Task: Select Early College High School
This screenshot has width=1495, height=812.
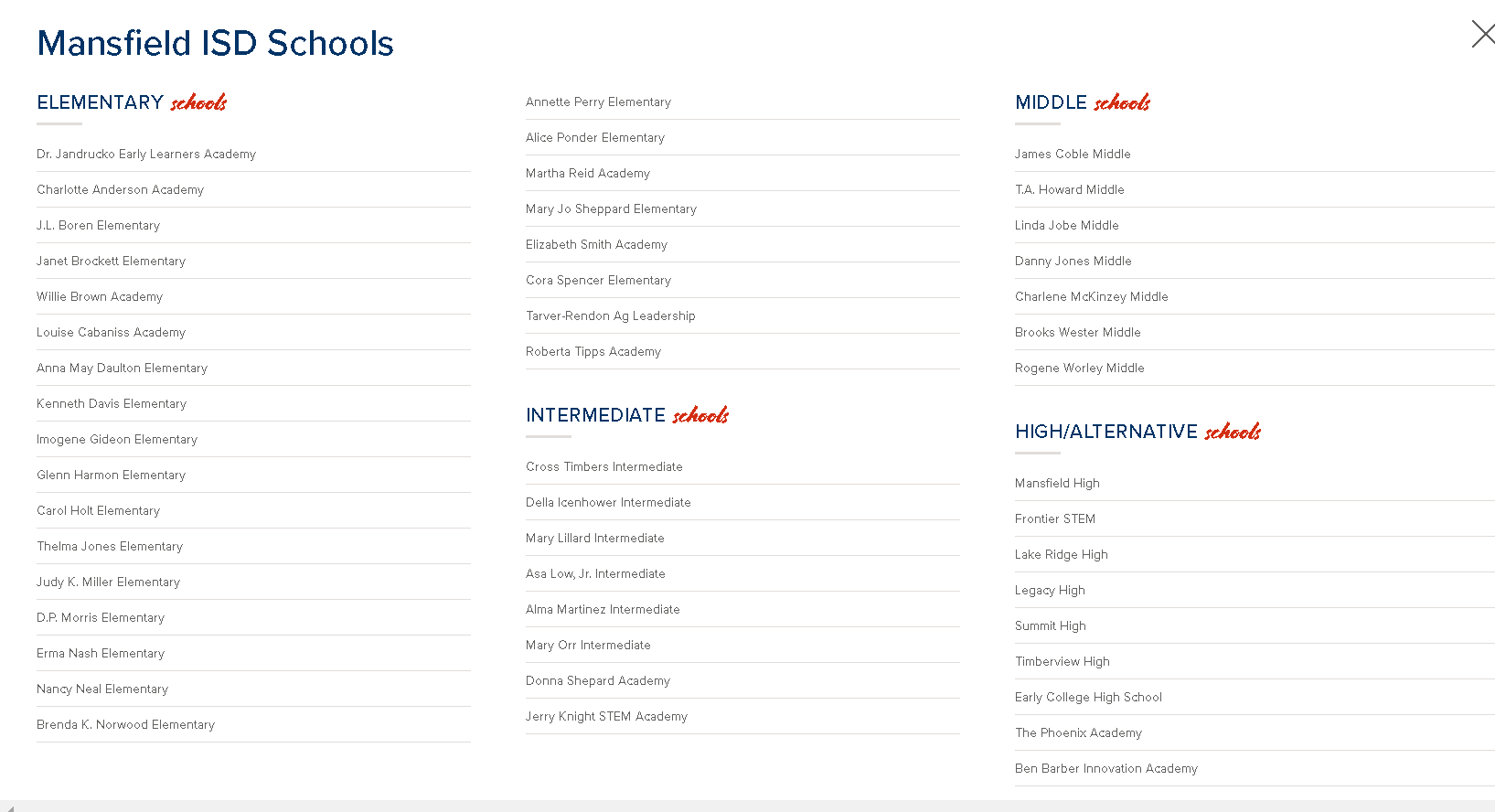Action: 1088,698
